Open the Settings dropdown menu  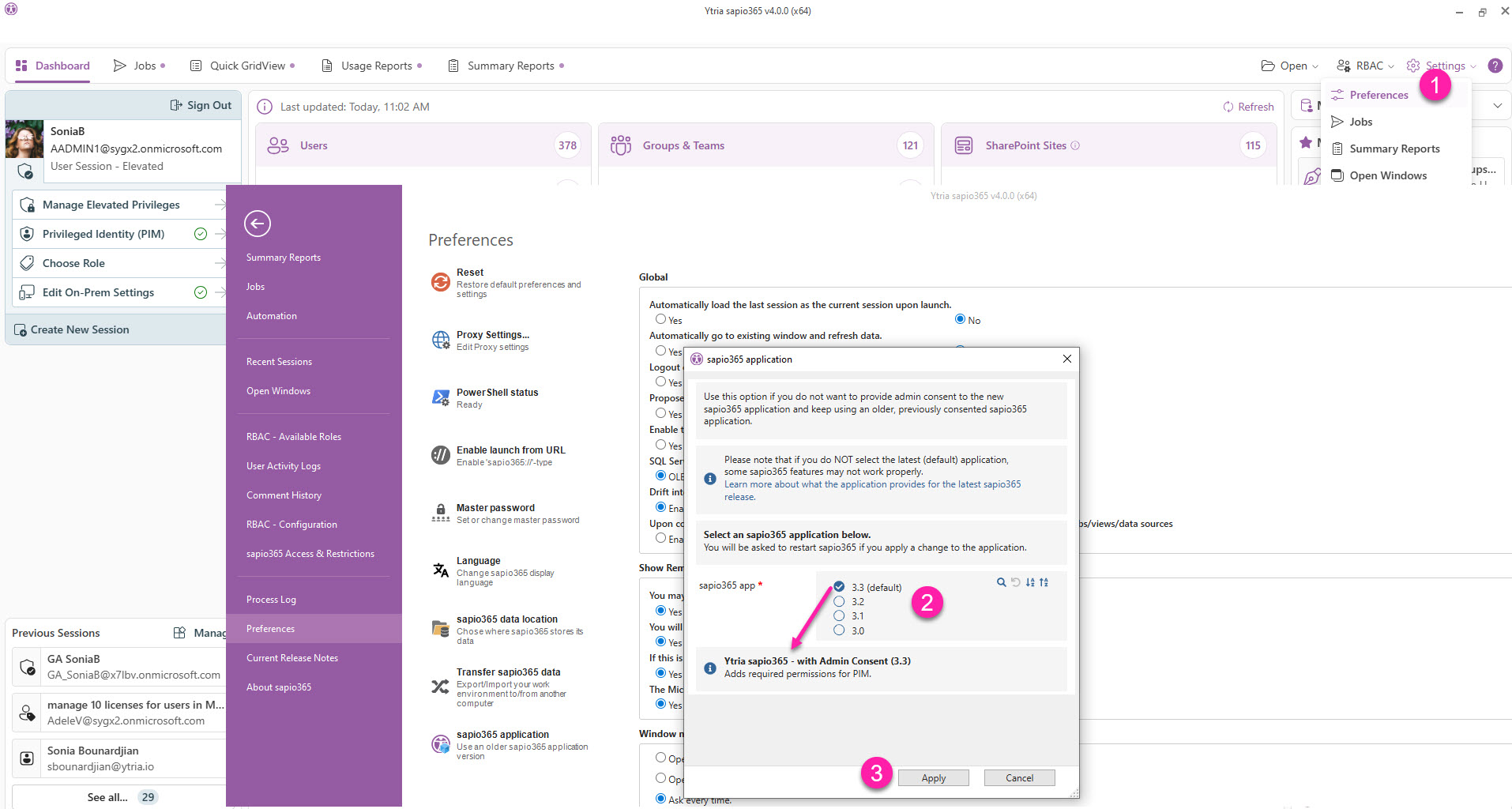coord(1444,66)
